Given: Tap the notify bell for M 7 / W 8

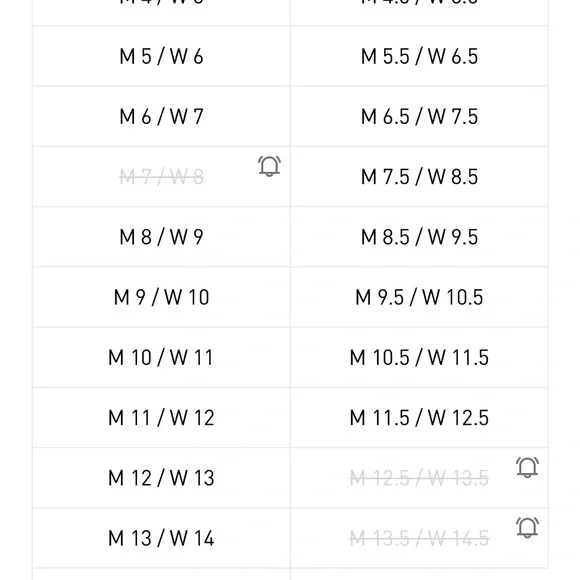Looking at the screenshot, I should tap(269, 166).
